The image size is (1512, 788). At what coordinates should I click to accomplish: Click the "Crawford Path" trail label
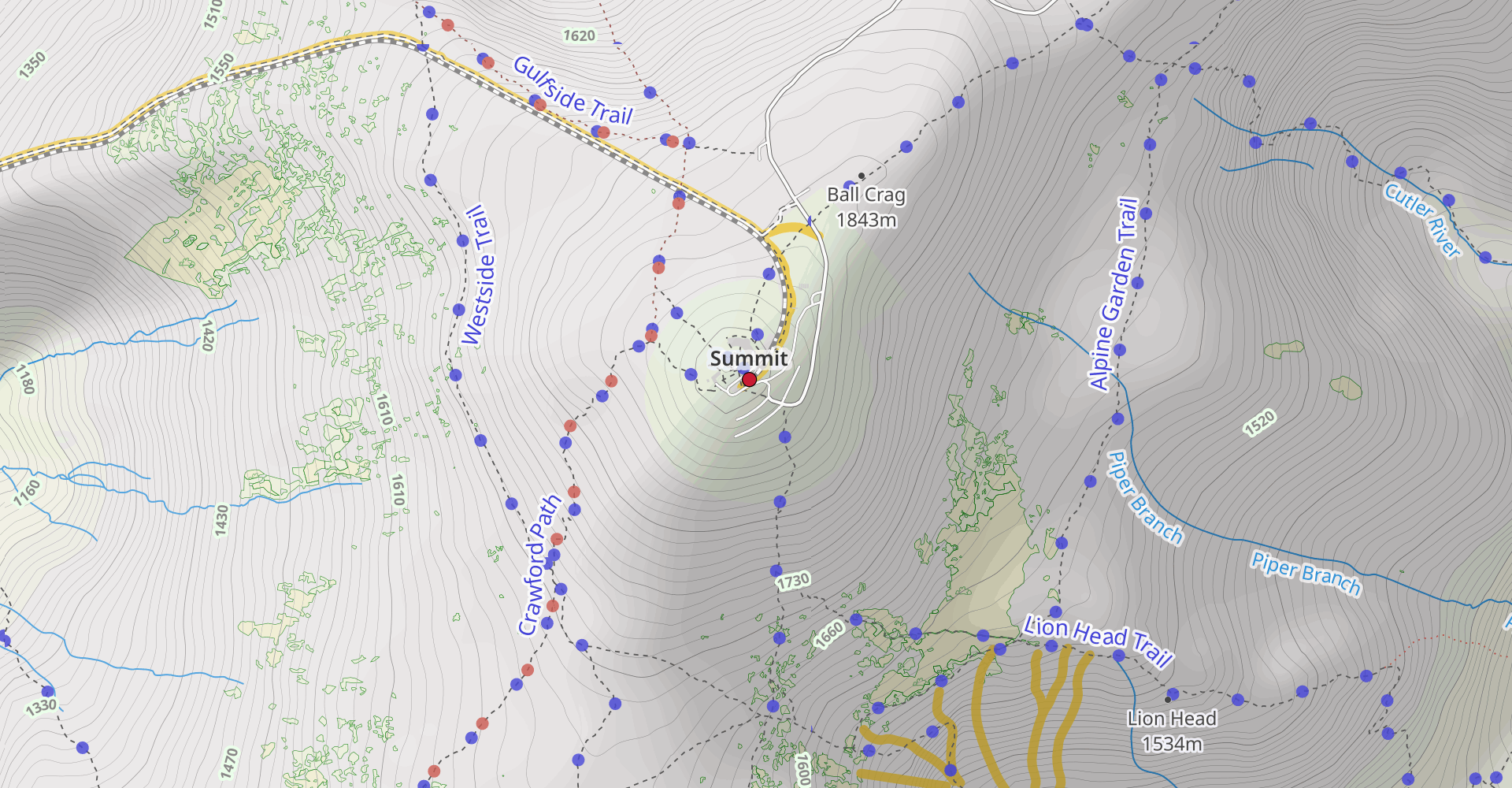coord(539,565)
